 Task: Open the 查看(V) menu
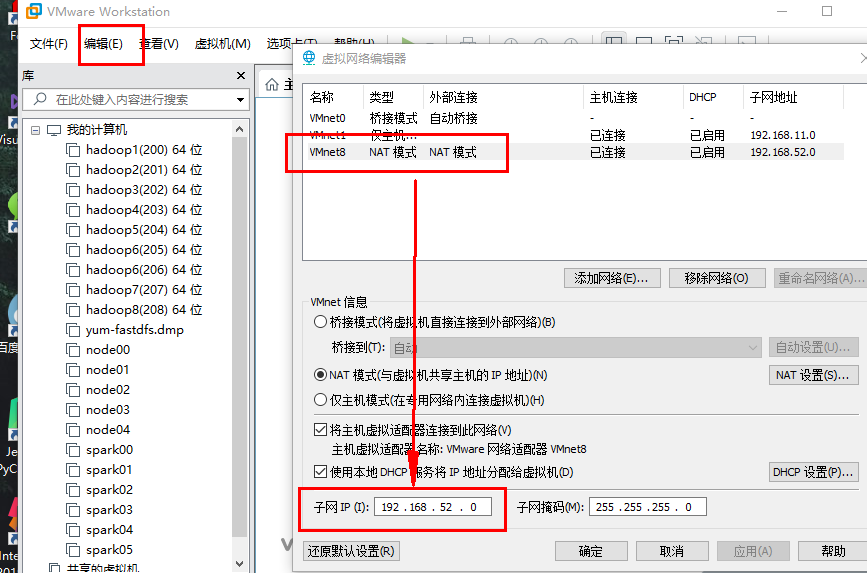tap(159, 44)
